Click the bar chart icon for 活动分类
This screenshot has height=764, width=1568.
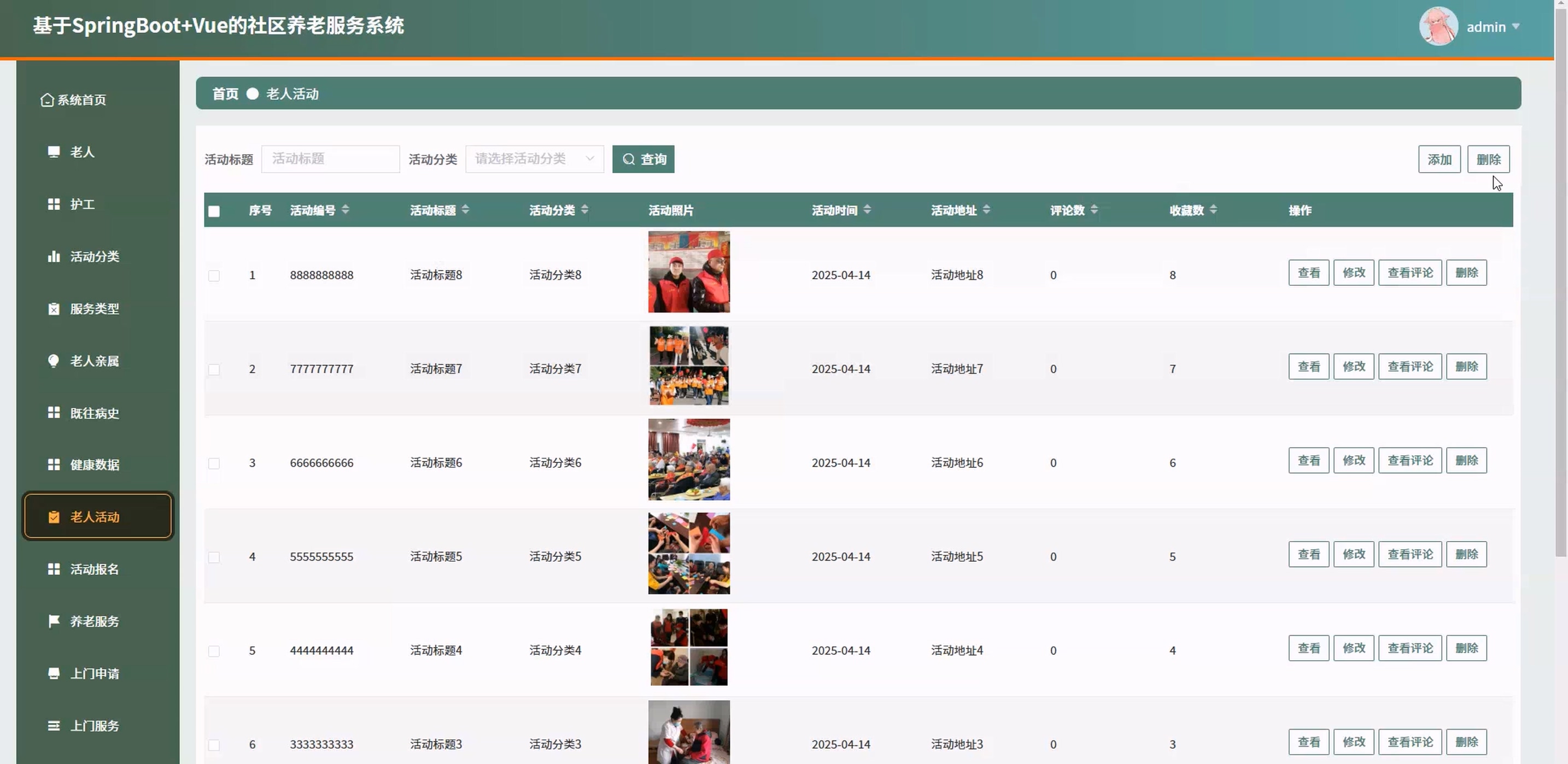(54, 256)
